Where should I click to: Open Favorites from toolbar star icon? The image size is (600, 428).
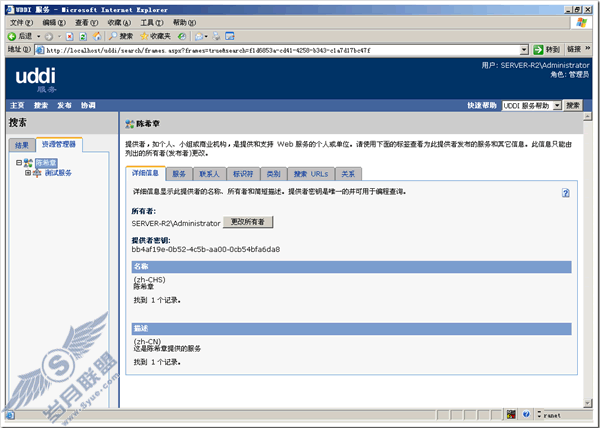[155, 36]
